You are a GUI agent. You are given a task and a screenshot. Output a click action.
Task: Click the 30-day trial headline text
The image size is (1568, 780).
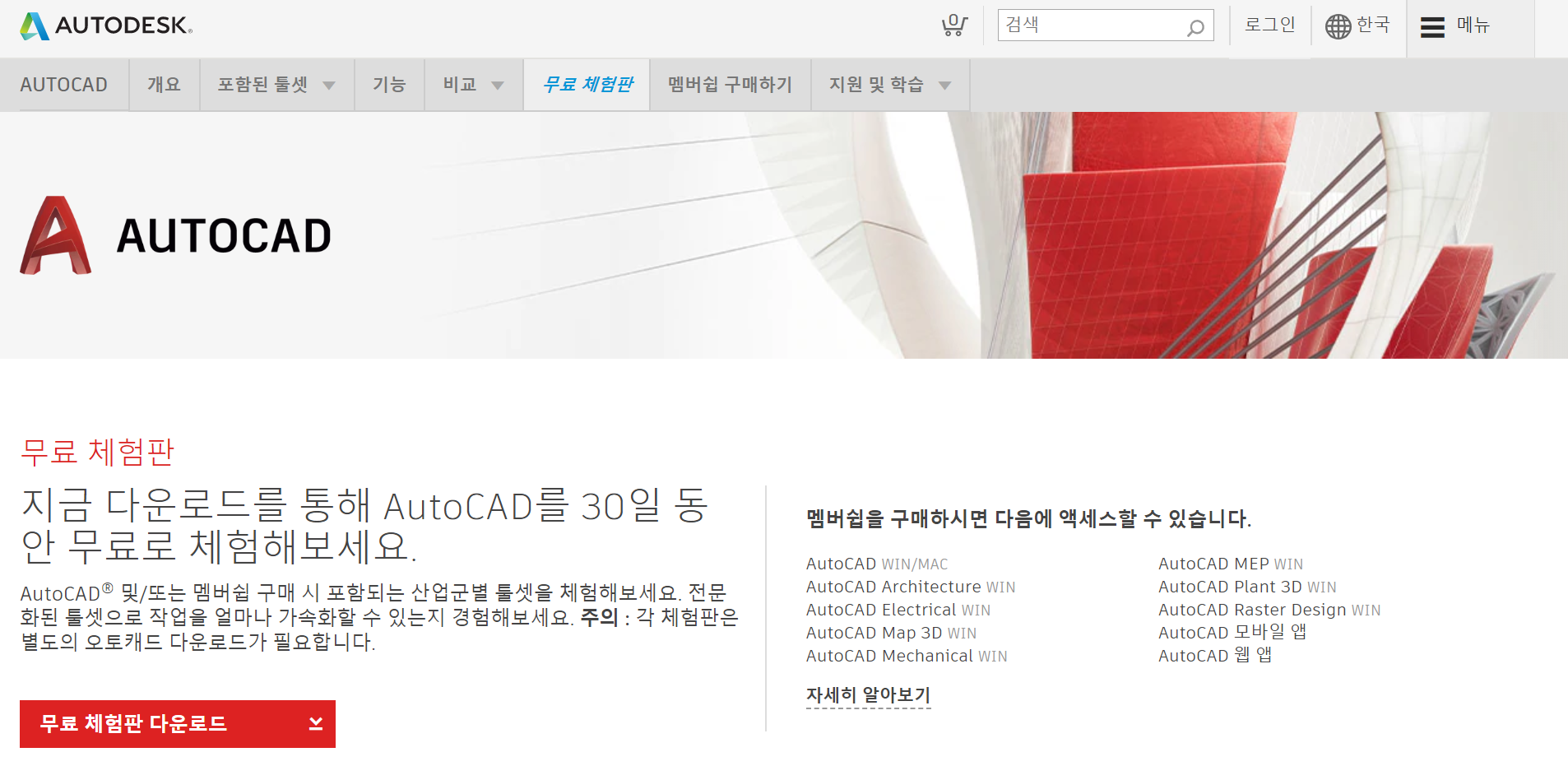tap(364, 526)
